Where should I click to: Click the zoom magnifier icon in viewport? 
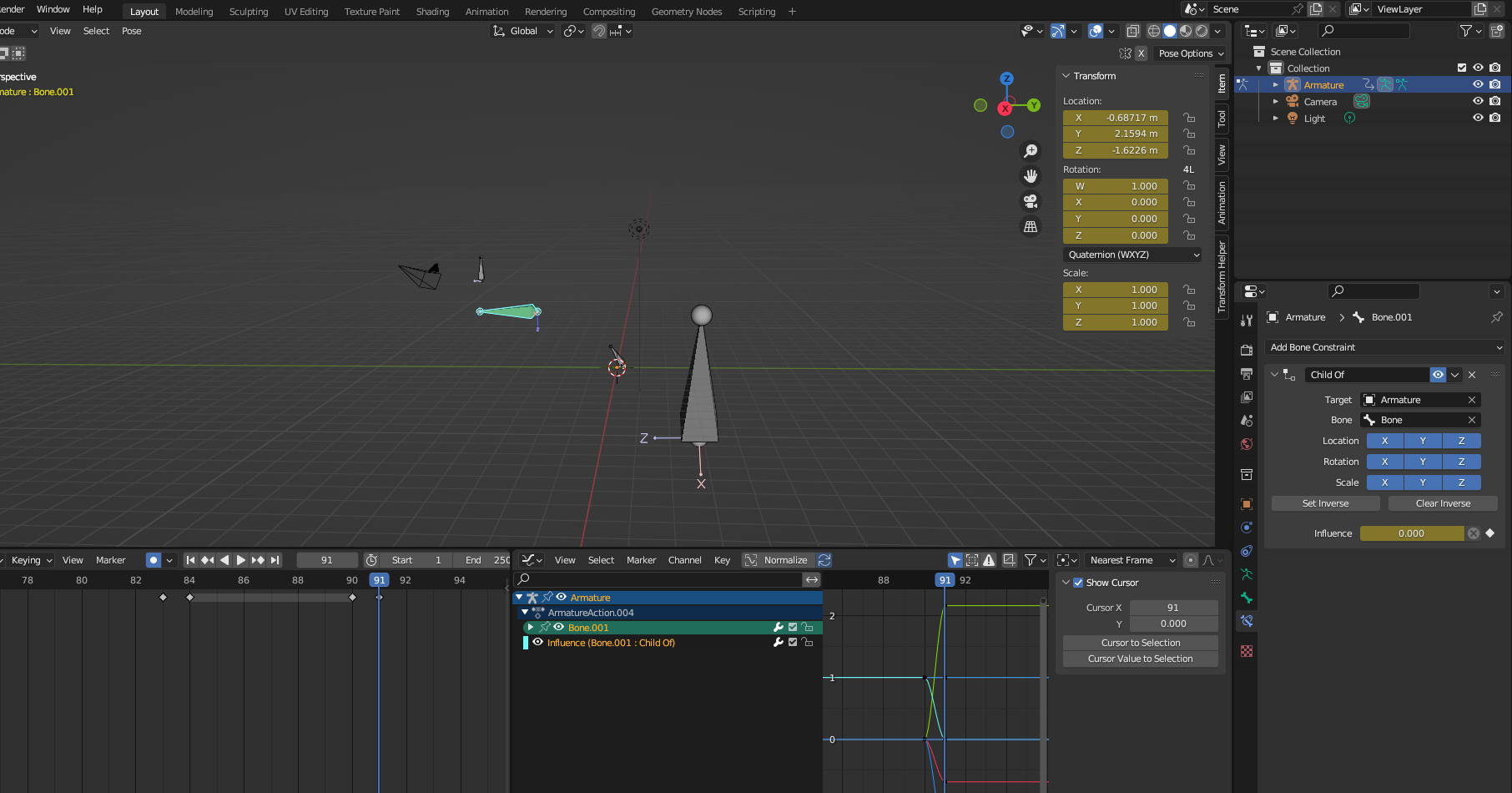click(1031, 151)
